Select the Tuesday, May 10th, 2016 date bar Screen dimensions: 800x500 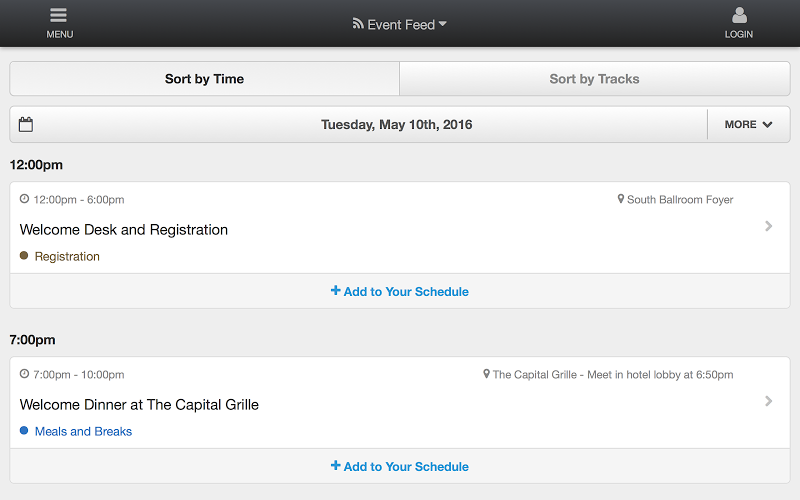point(396,124)
